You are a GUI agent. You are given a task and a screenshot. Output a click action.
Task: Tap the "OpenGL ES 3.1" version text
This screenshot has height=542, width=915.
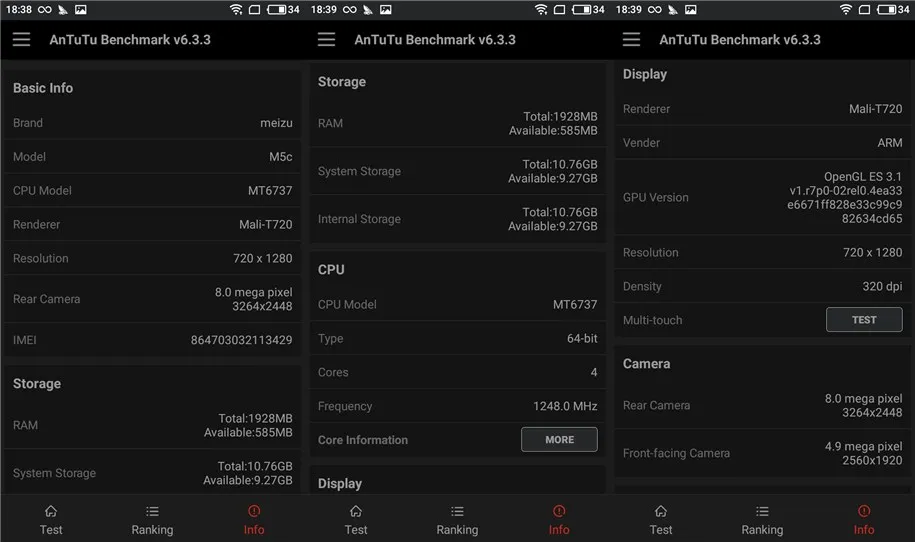tap(862, 177)
